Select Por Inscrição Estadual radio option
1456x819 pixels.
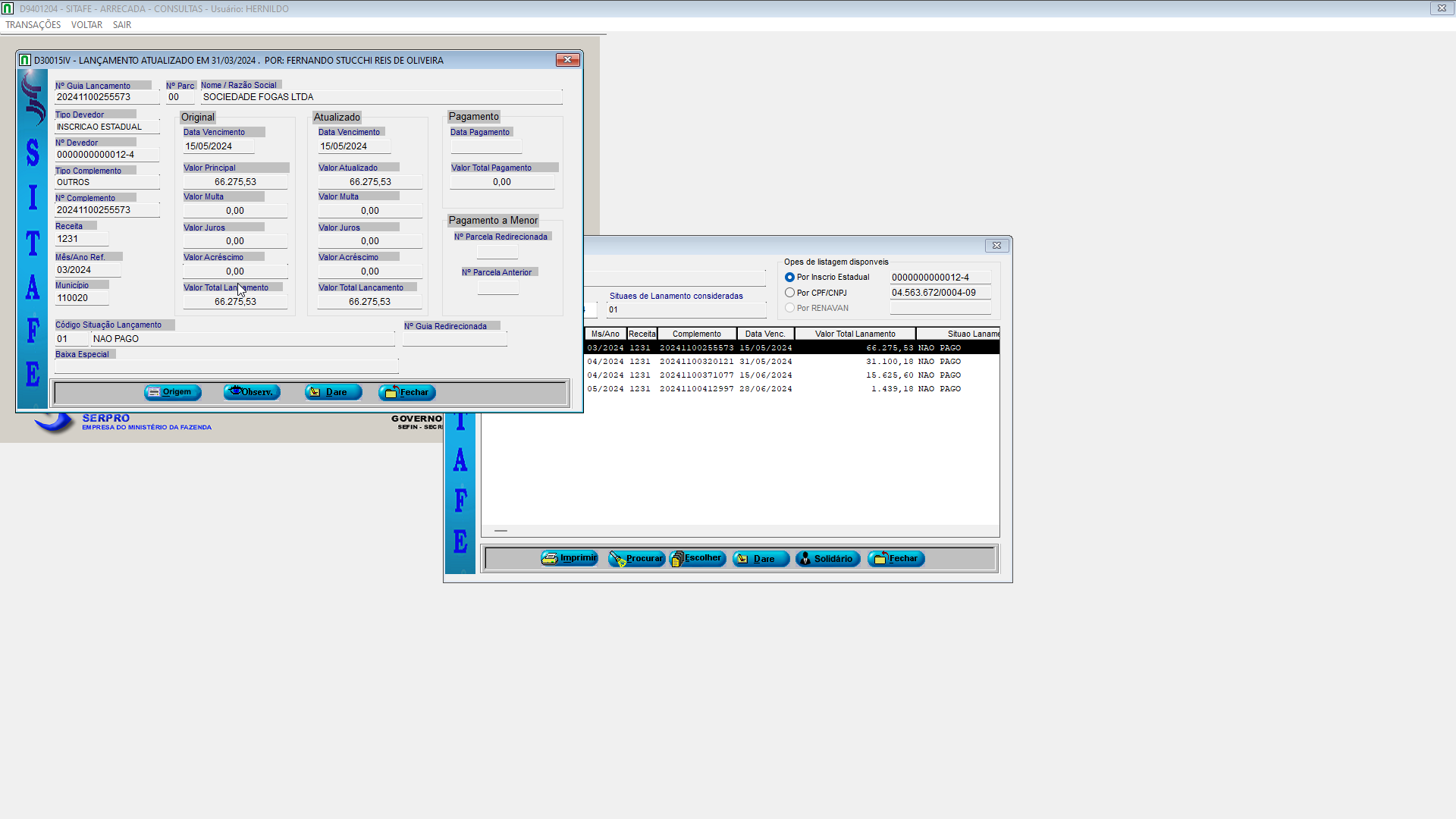(x=789, y=278)
